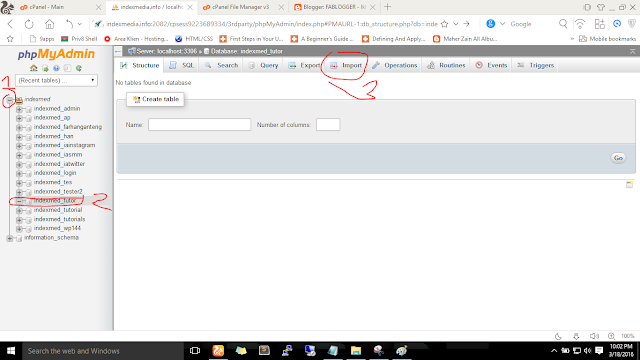Open Windows Start menu
The height and width of the screenshot is (360, 640).
click(11, 351)
